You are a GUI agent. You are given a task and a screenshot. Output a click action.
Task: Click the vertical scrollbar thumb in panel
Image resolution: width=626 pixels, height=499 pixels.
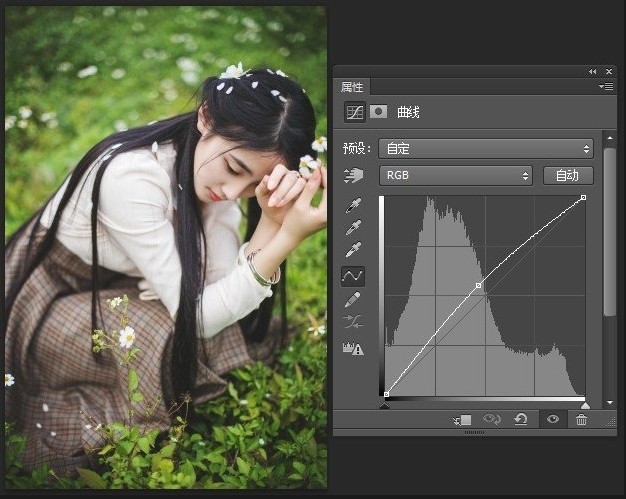pyautogui.click(x=610, y=232)
